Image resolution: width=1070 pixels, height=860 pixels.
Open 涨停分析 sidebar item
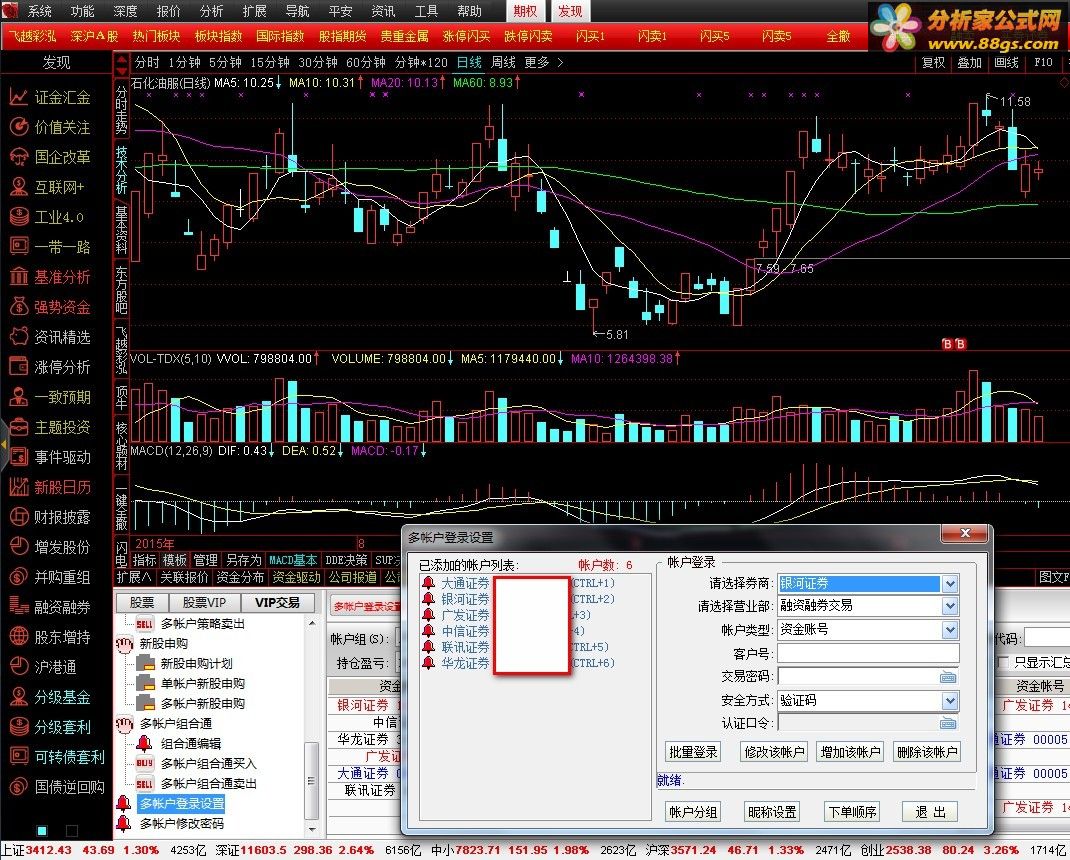50,367
